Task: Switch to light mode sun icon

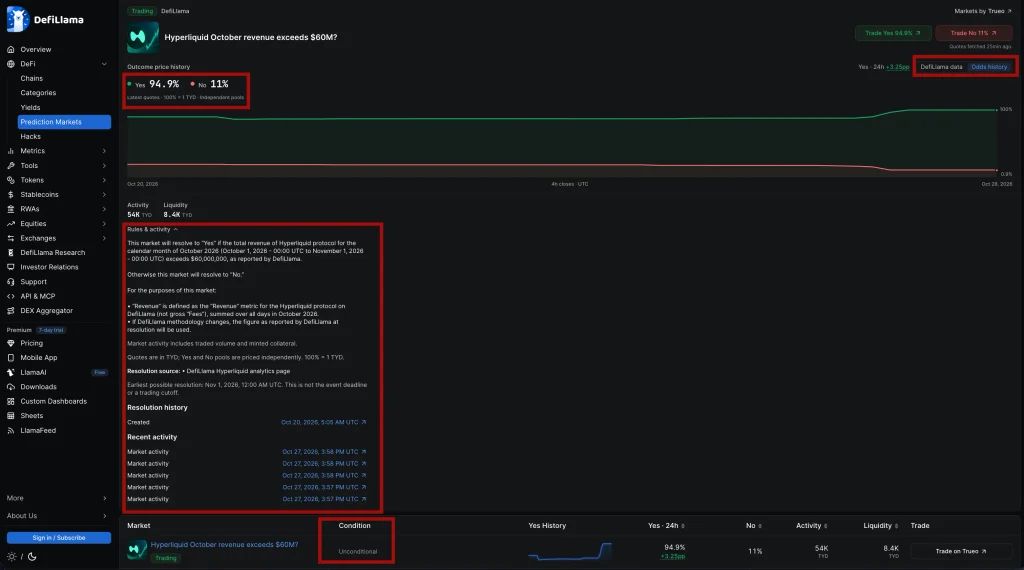Action: tap(11, 557)
